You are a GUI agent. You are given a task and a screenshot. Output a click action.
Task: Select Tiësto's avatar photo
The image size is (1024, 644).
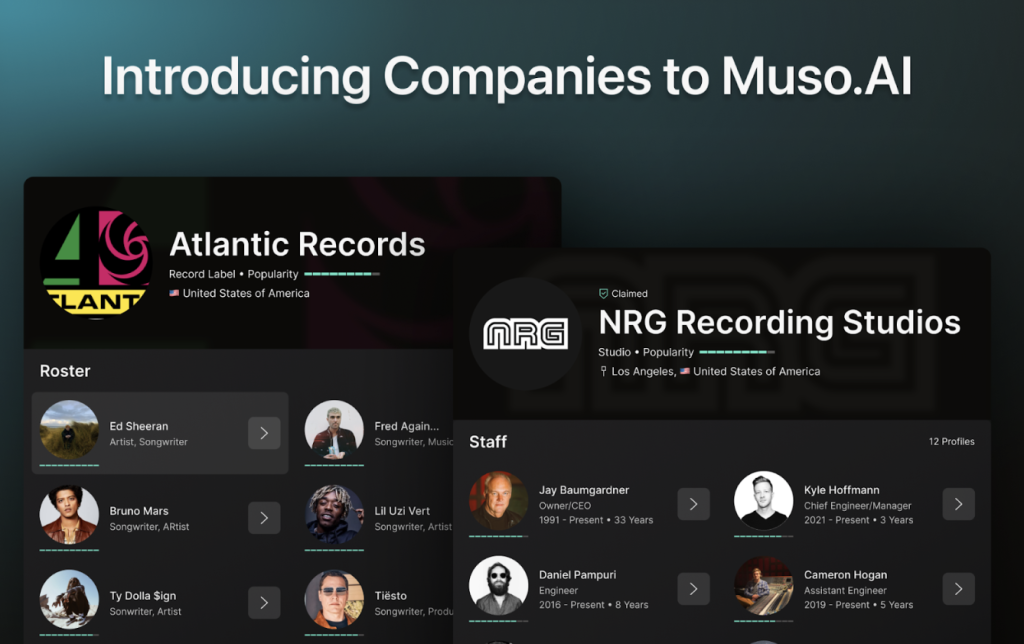tap(334, 600)
